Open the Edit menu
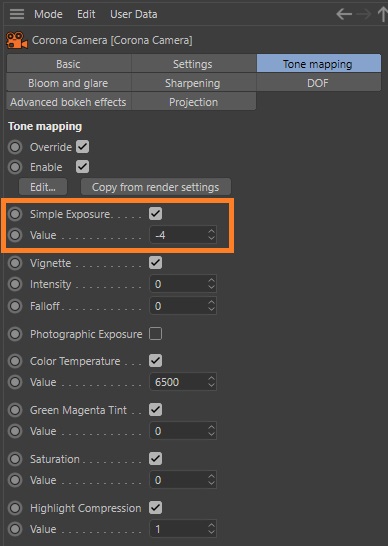The image size is (388, 546). 86,14
